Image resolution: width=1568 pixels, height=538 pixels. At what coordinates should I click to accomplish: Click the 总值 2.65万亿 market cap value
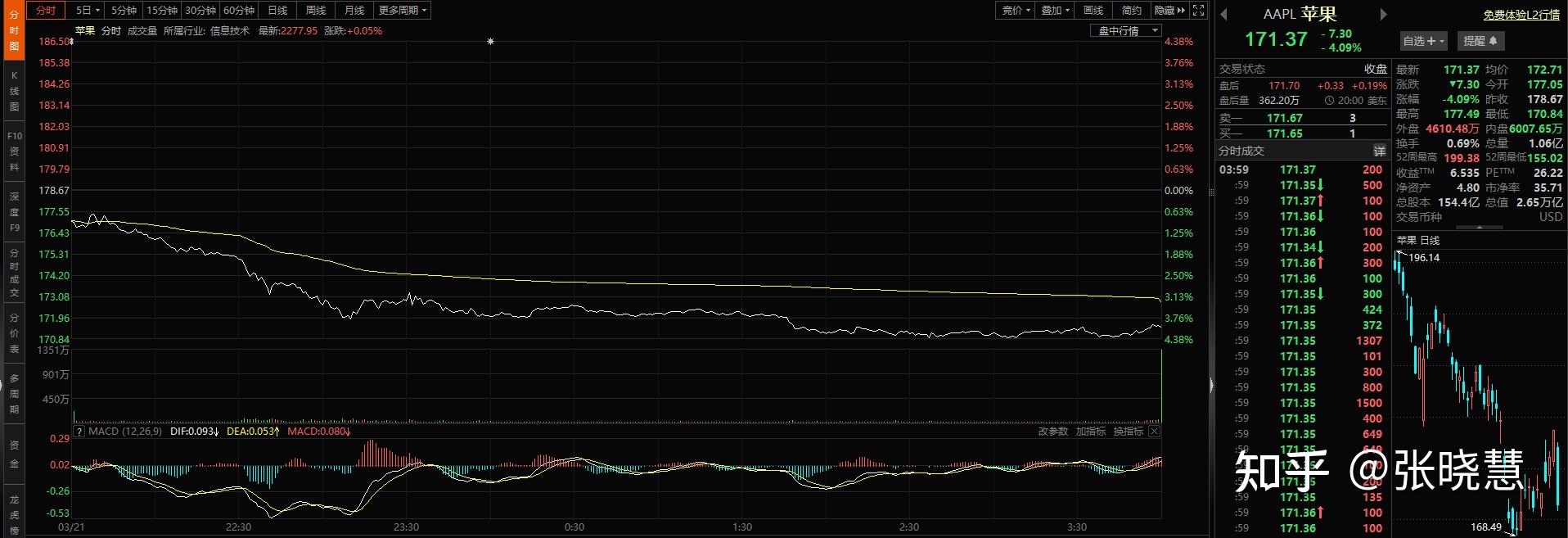tap(1539, 202)
